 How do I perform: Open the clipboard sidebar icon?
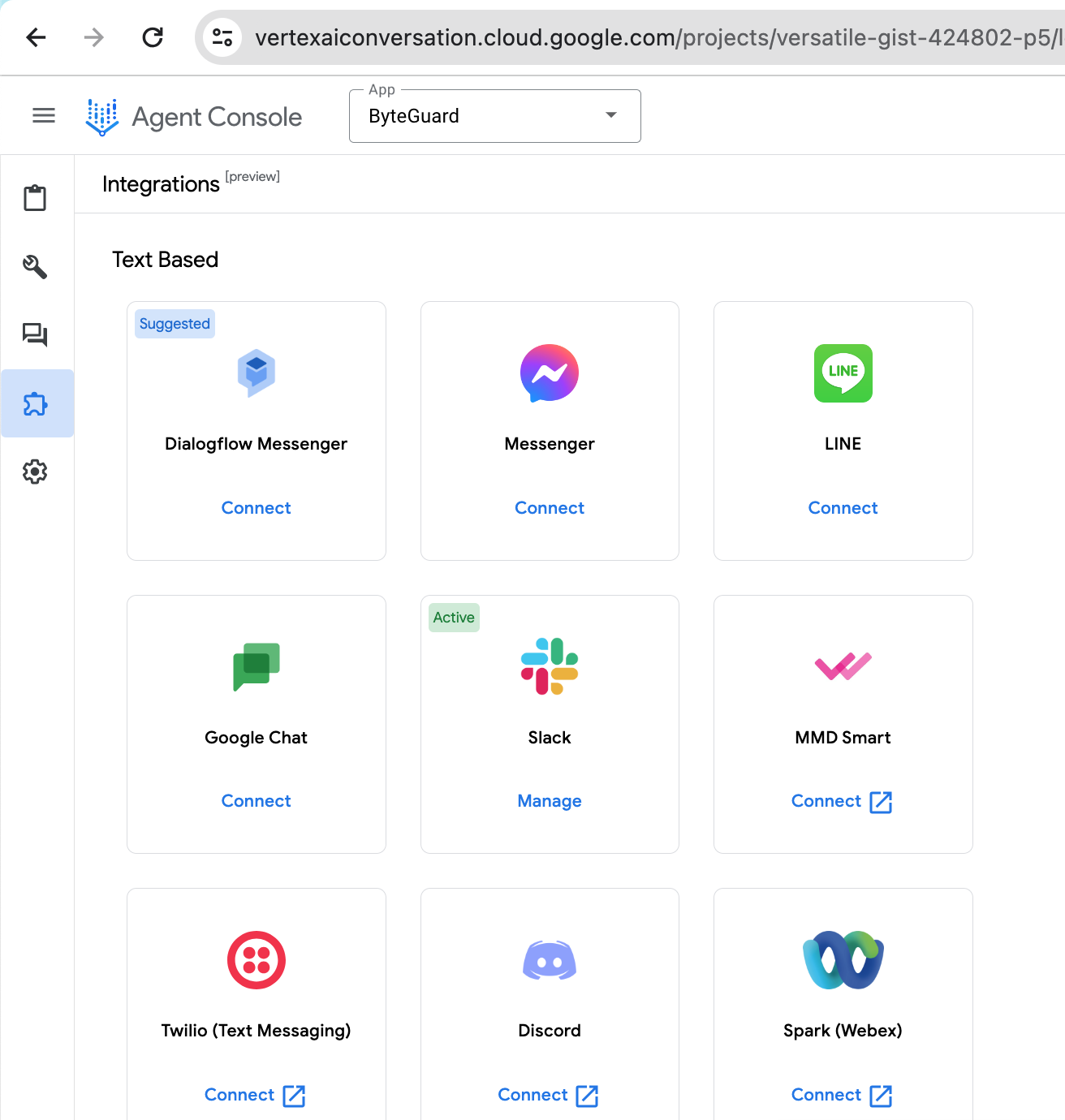(35, 198)
